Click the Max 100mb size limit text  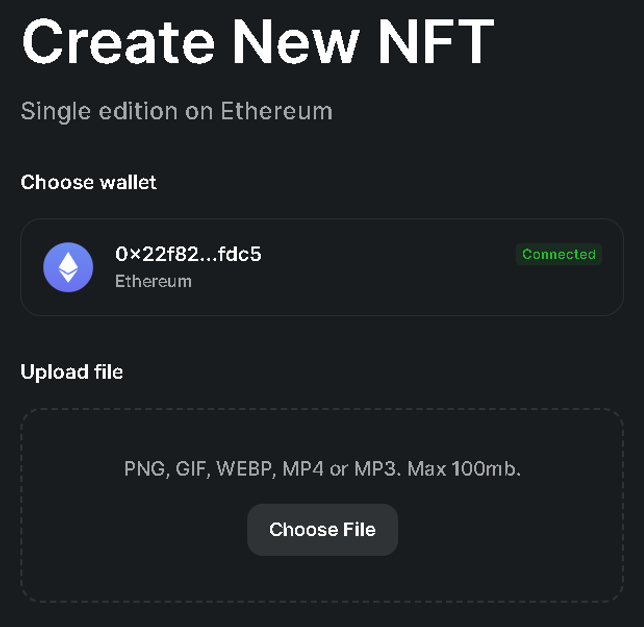click(x=464, y=469)
